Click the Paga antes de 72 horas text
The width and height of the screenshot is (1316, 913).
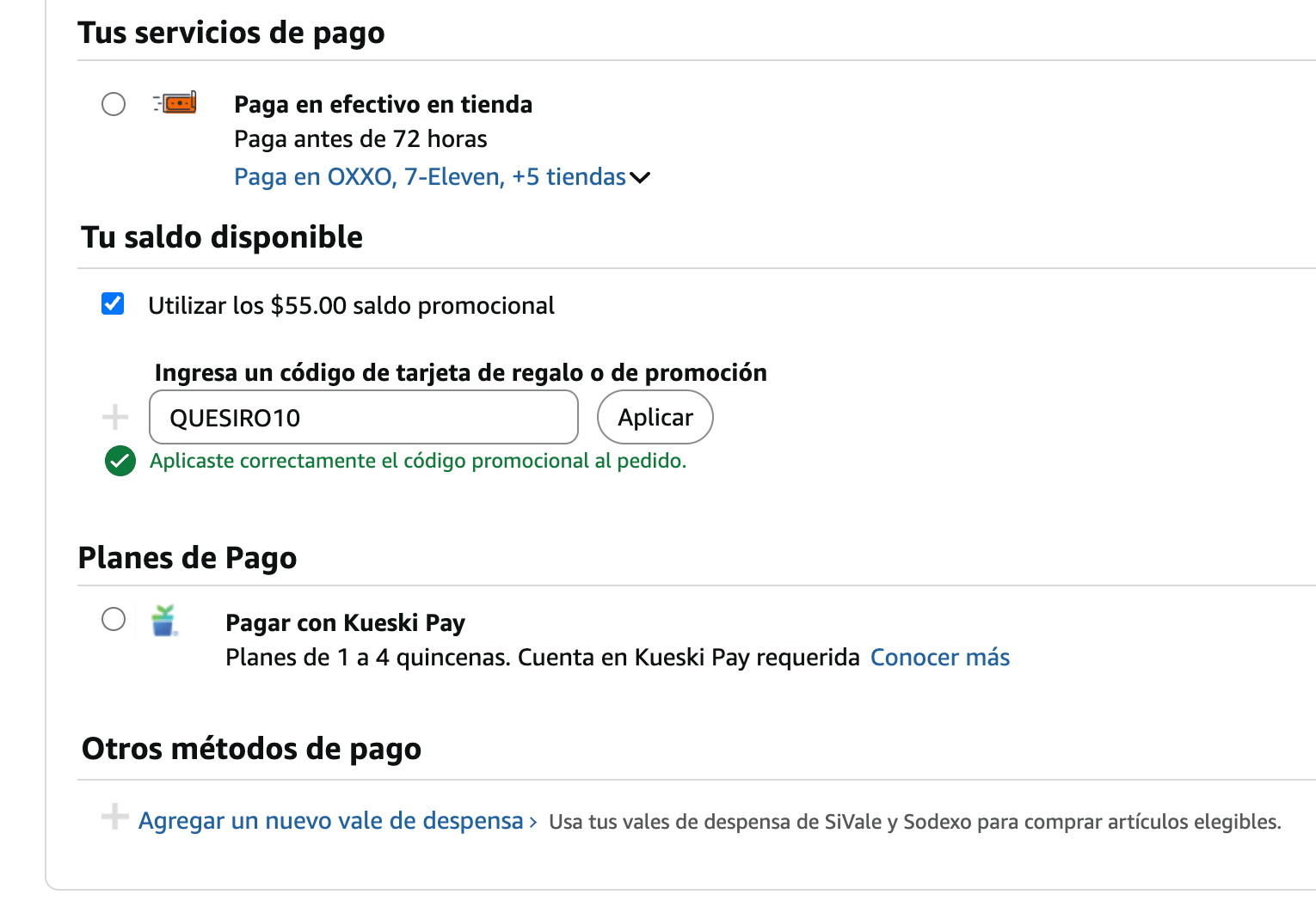coord(360,139)
